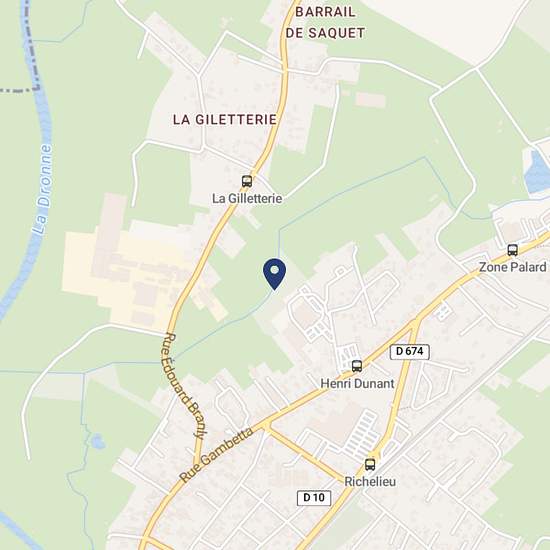This screenshot has width=550, height=550.
Task: Select the Zone Palard bus stop icon
Action: coord(512,250)
